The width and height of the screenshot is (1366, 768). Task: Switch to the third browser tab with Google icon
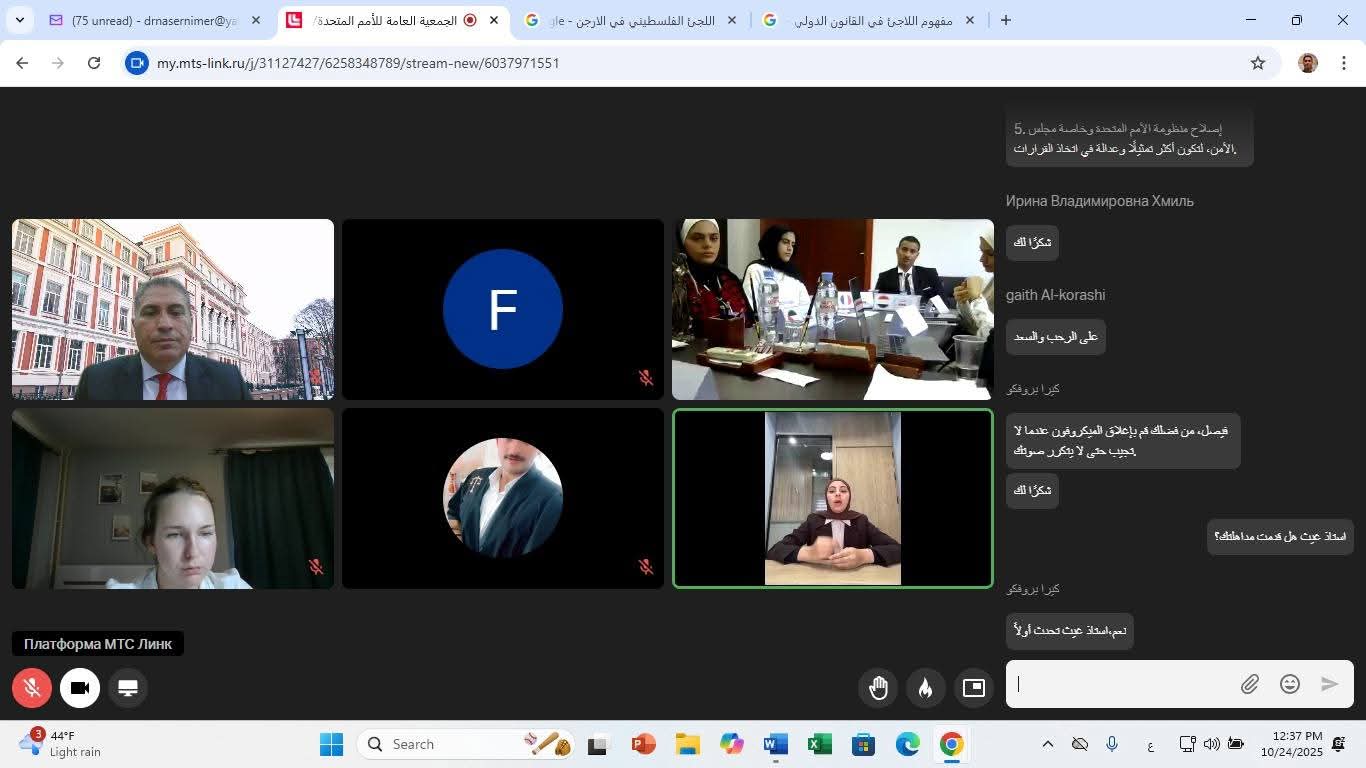tap(632, 20)
